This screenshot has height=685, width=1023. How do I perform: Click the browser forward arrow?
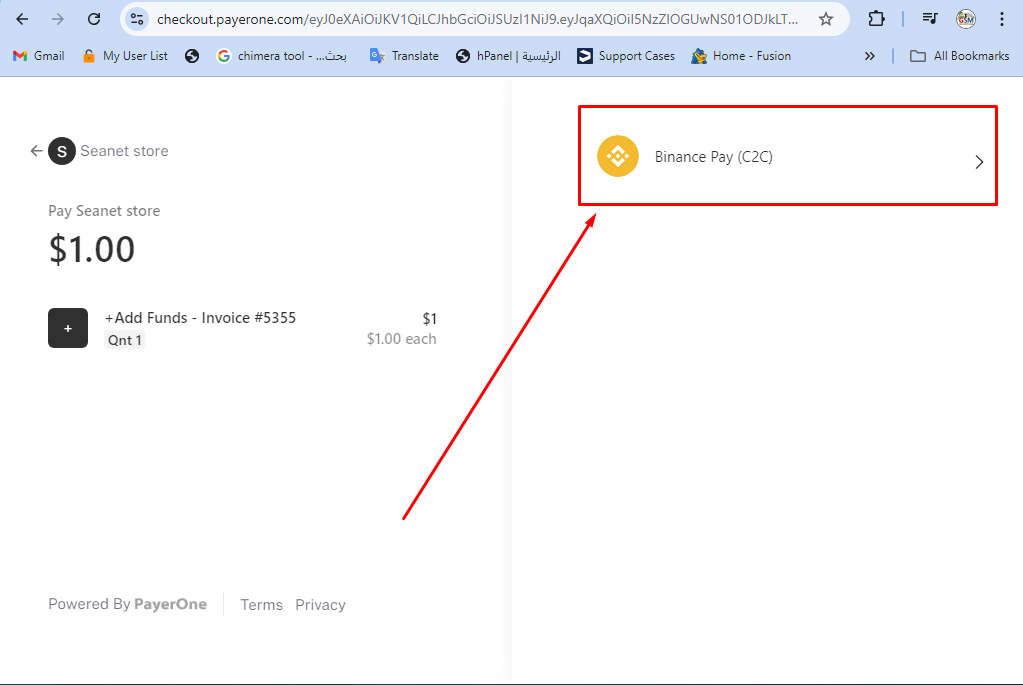[58, 20]
